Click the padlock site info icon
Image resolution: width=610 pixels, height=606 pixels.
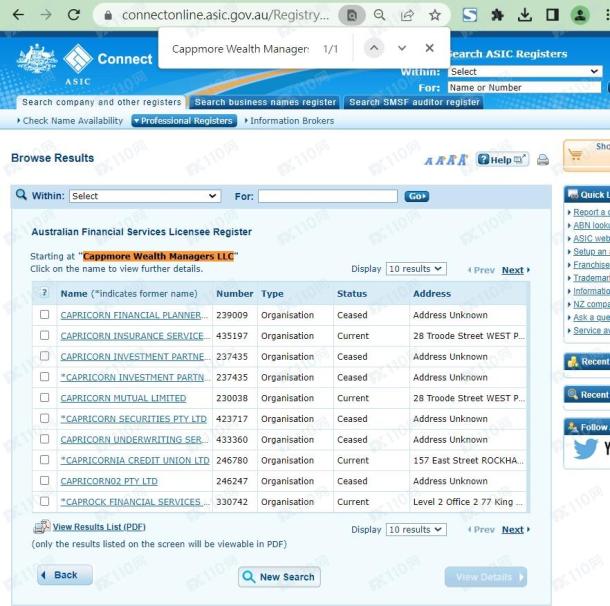point(108,15)
